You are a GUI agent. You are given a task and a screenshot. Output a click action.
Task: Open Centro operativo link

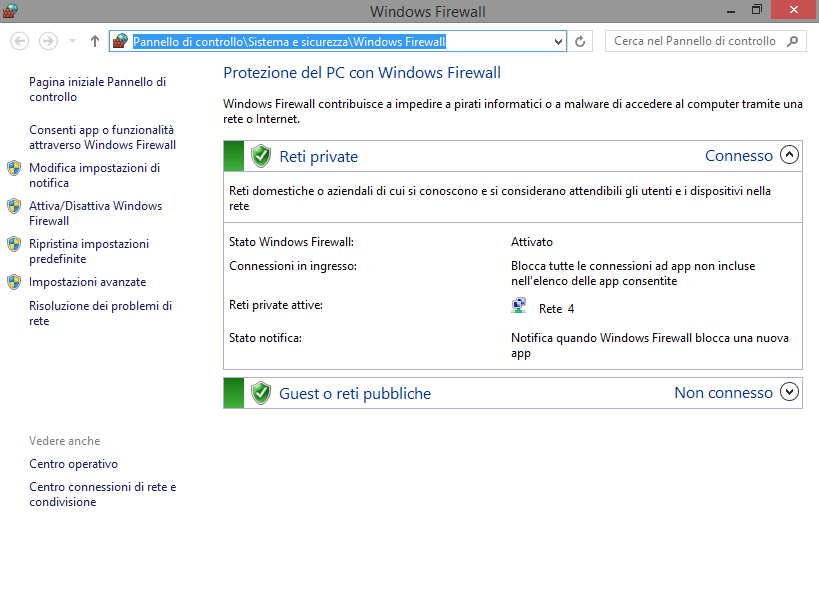73,464
